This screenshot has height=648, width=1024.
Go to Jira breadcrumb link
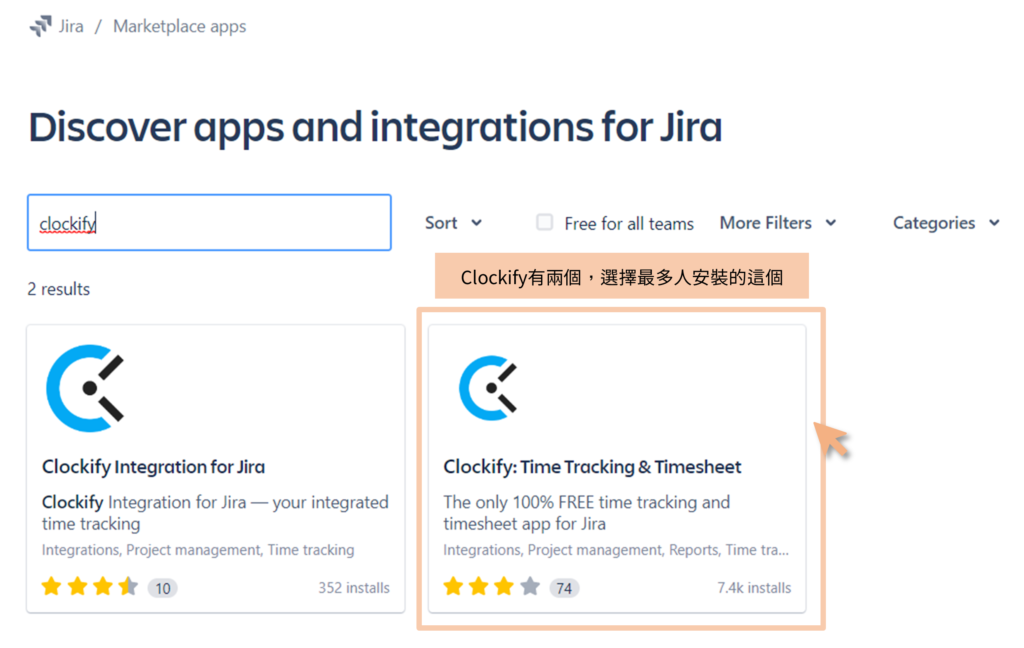[71, 26]
